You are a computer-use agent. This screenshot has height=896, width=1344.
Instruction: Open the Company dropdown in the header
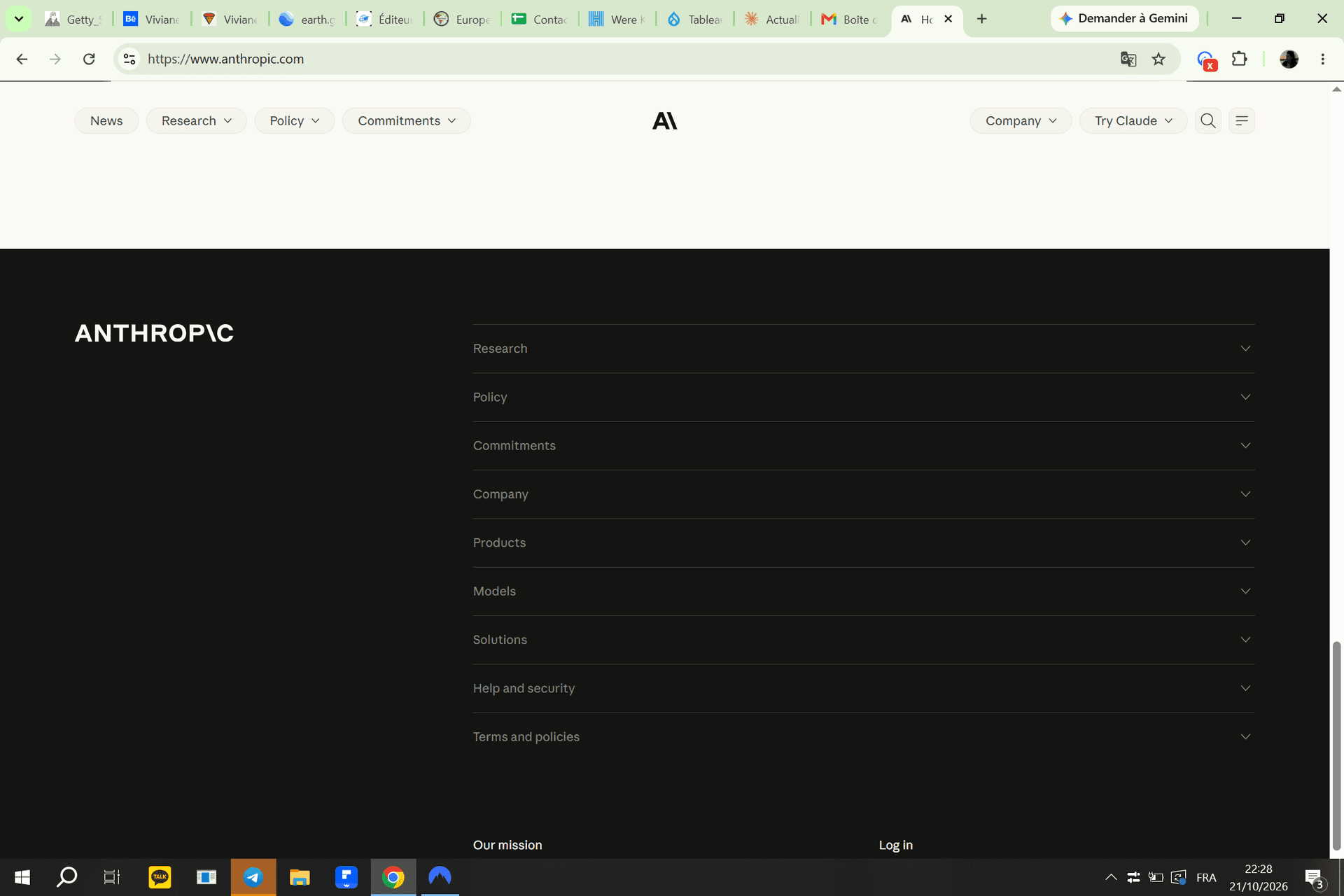[x=1021, y=120]
